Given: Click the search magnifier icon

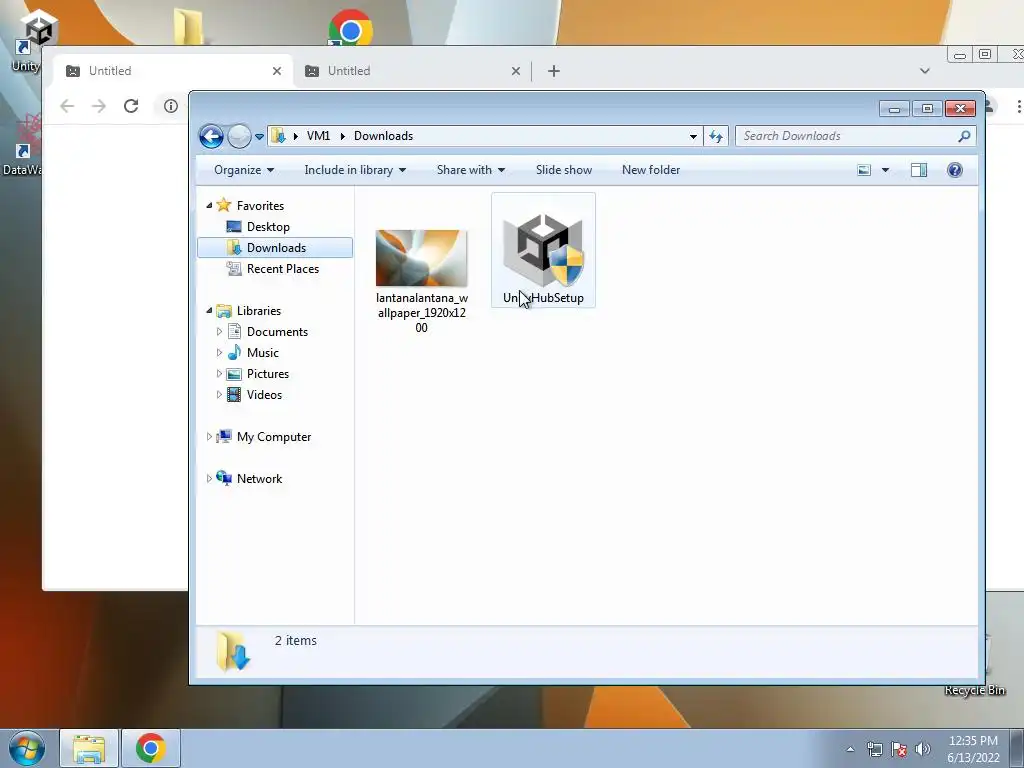Looking at the screenshot, I should tap(964, 136).
